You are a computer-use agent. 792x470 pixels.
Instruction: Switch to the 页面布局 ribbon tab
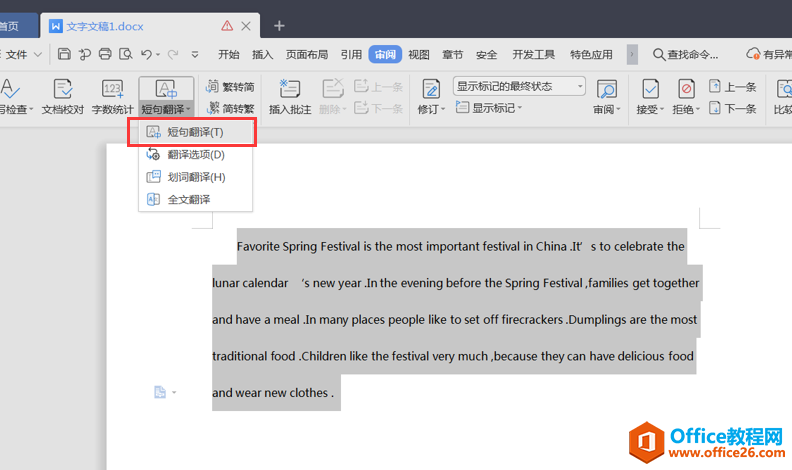click(307, 55)
